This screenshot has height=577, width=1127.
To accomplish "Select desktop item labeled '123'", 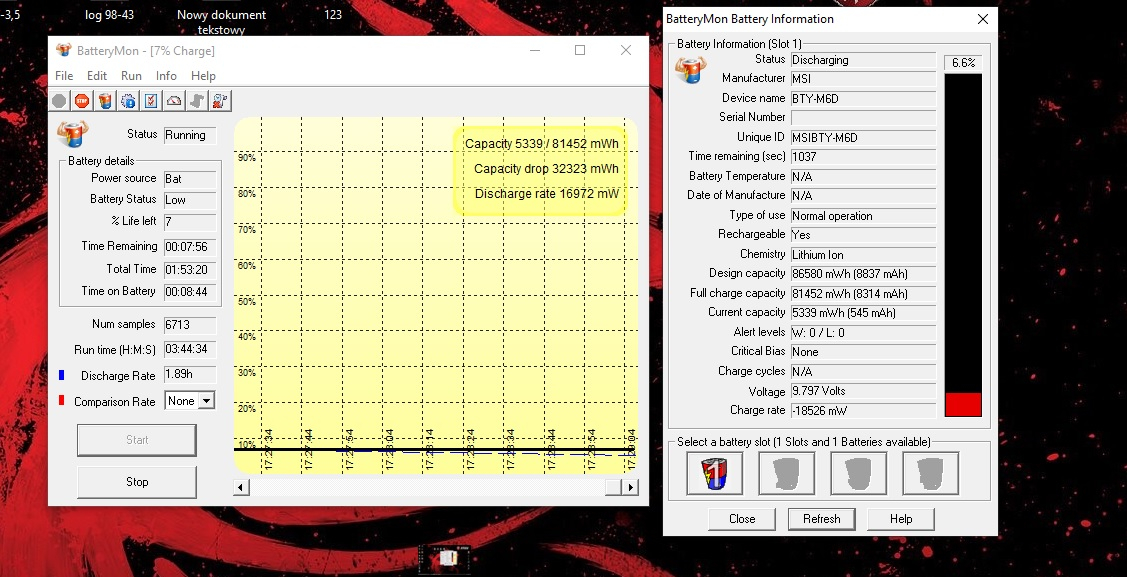I will (x=333, y=14).
